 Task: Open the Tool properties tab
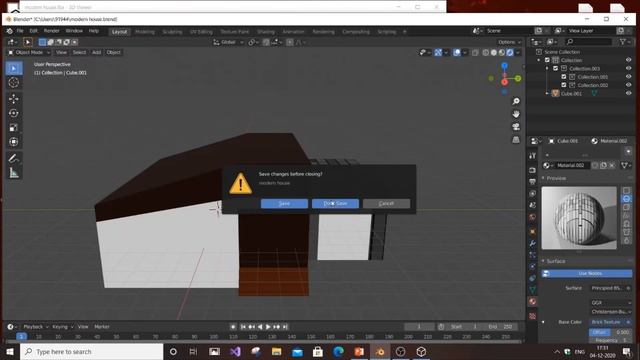(532, 156)
